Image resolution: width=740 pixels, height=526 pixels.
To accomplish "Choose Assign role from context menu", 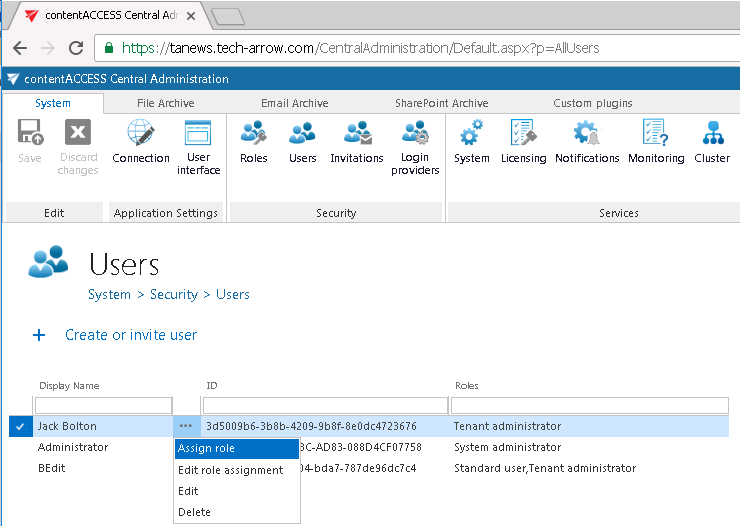I will [207, 448].
